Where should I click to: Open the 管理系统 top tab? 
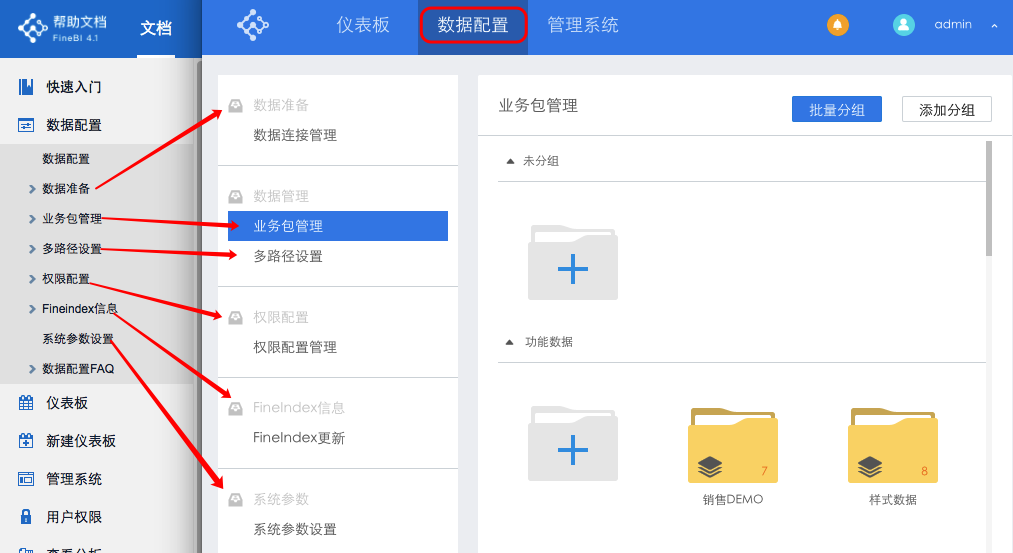click(583, 25)
